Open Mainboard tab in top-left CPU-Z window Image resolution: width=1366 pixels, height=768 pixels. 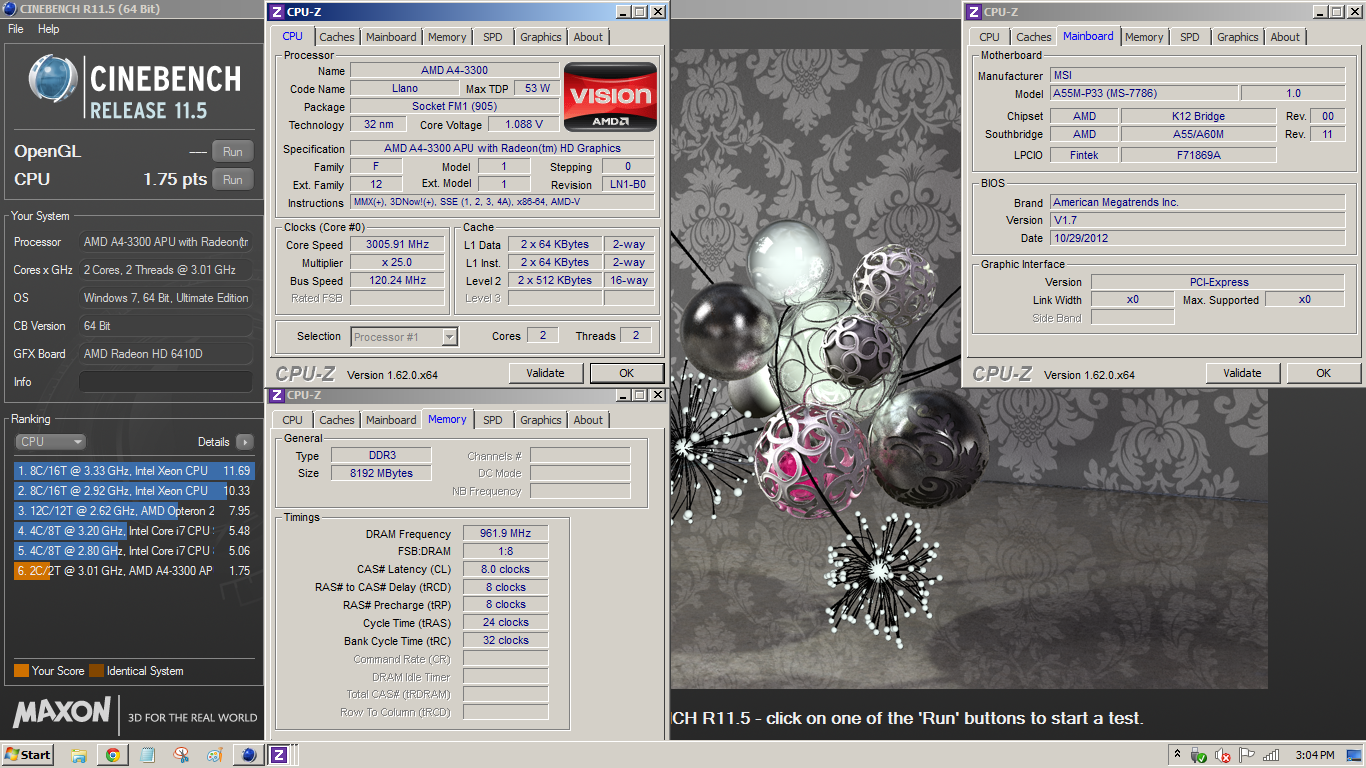click(391, 37)
